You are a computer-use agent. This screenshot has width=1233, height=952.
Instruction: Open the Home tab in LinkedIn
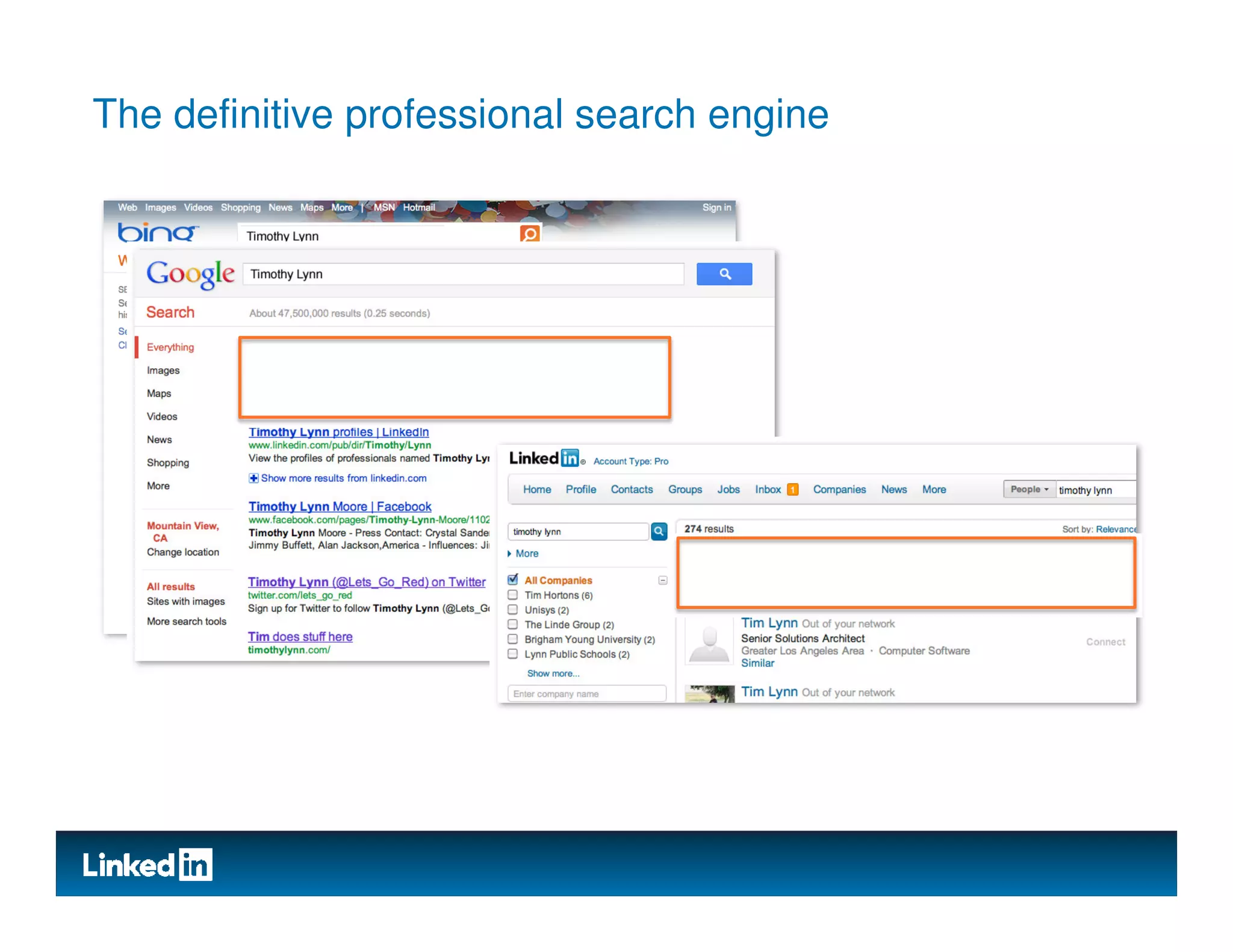537,490
